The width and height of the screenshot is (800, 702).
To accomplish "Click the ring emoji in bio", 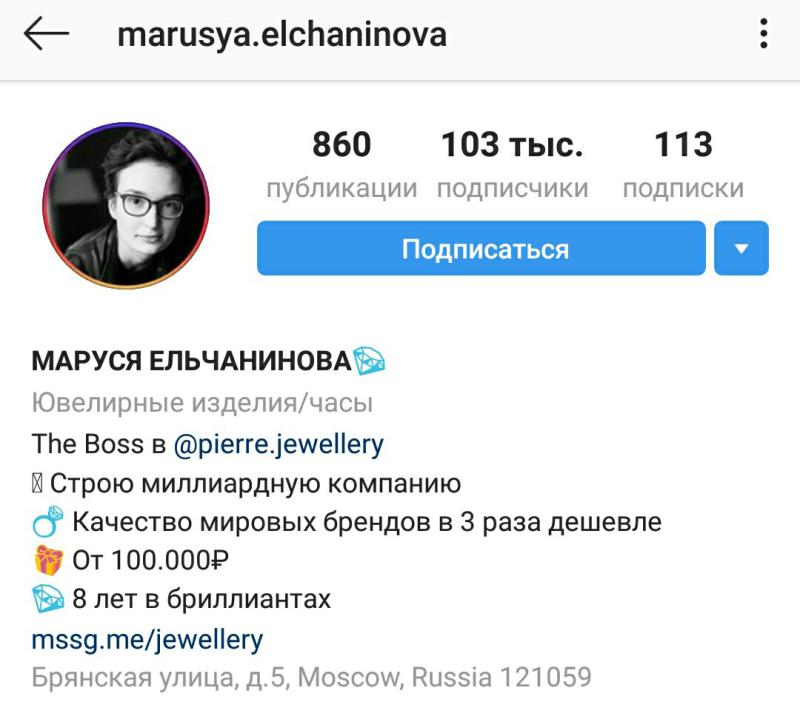I will [47, 521].
